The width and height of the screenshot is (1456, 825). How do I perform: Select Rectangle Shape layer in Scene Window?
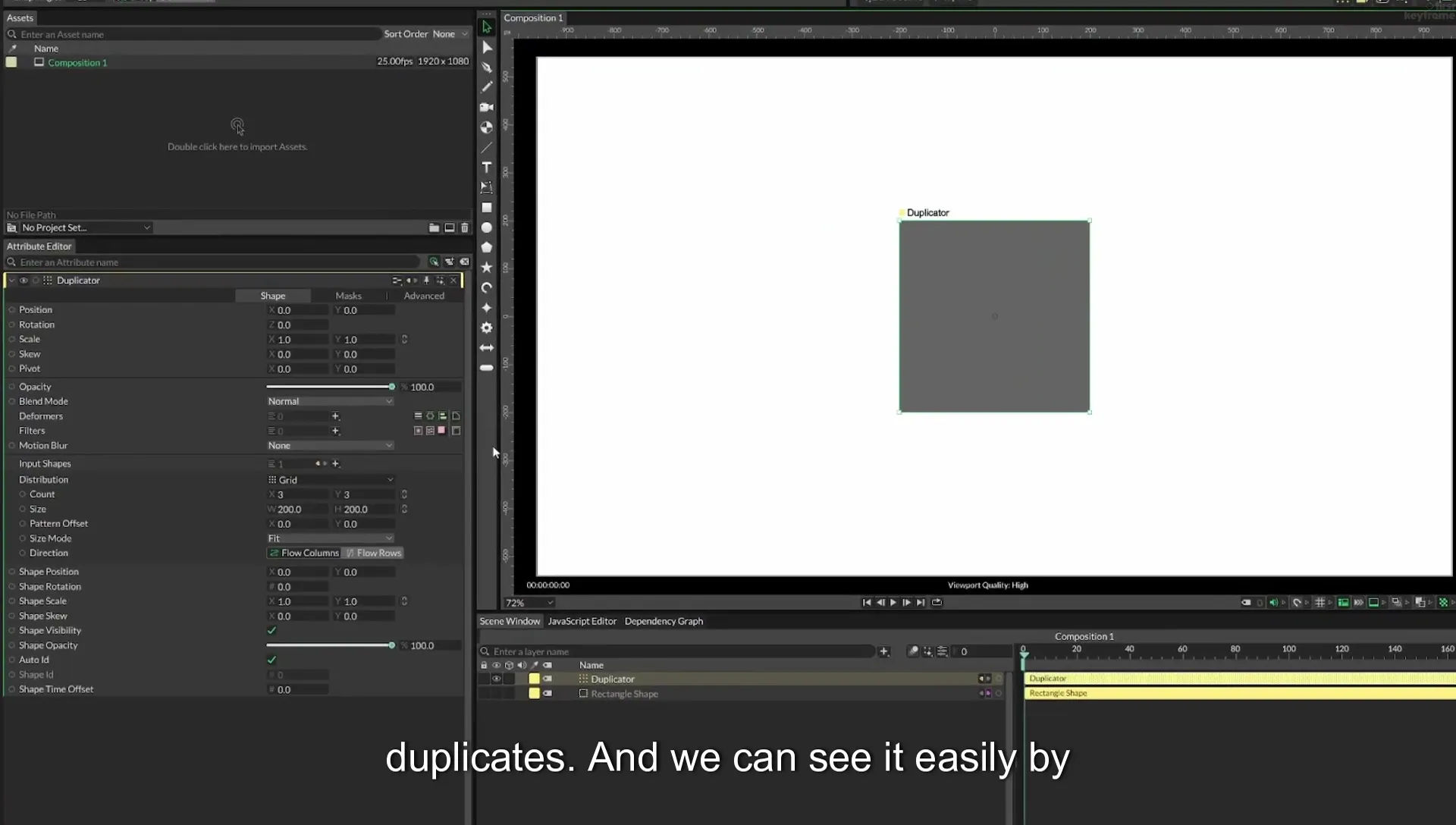point(624,694)
